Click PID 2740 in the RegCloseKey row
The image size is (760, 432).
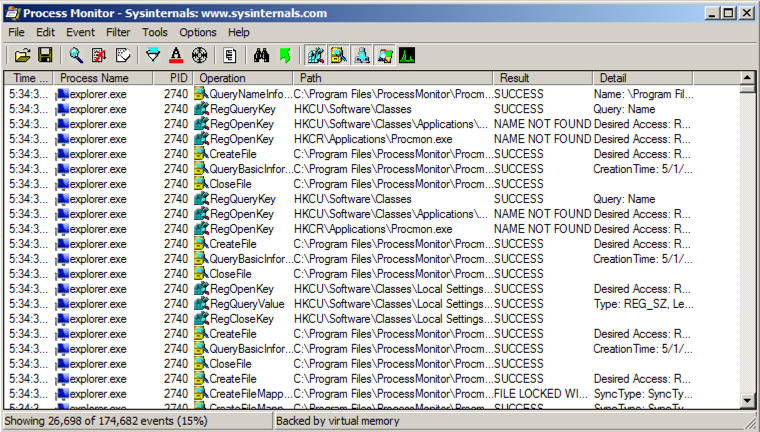175,319
